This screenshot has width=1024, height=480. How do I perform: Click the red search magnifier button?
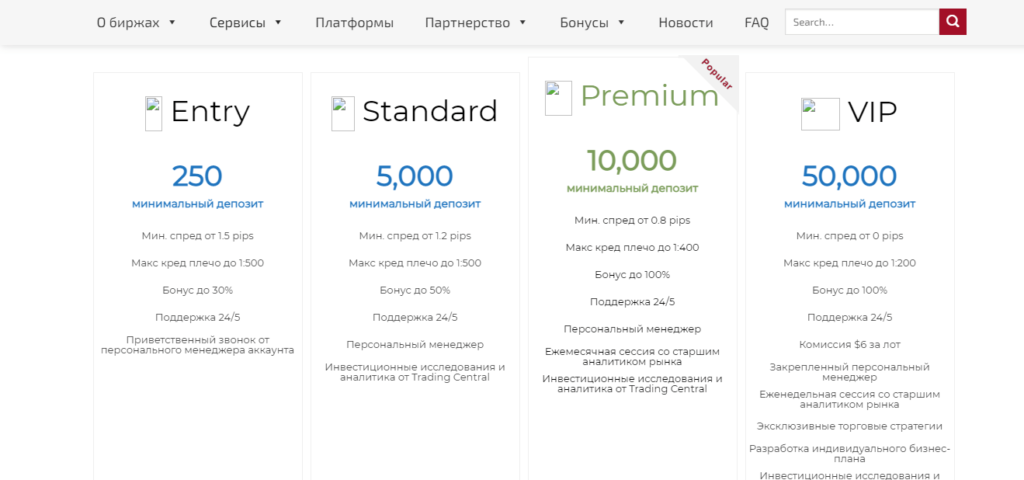(953, 22)
